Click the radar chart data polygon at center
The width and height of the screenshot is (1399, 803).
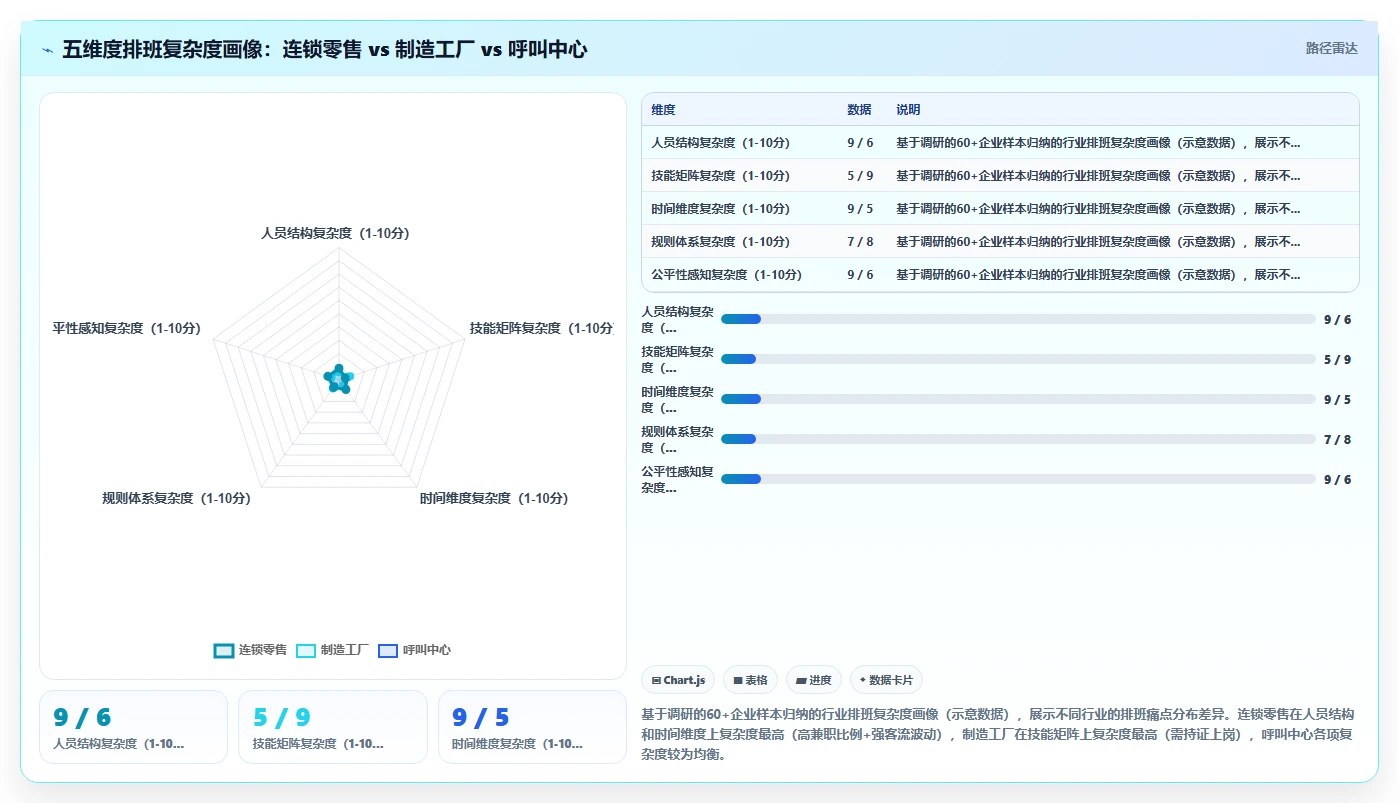click(x=339, y=379)
